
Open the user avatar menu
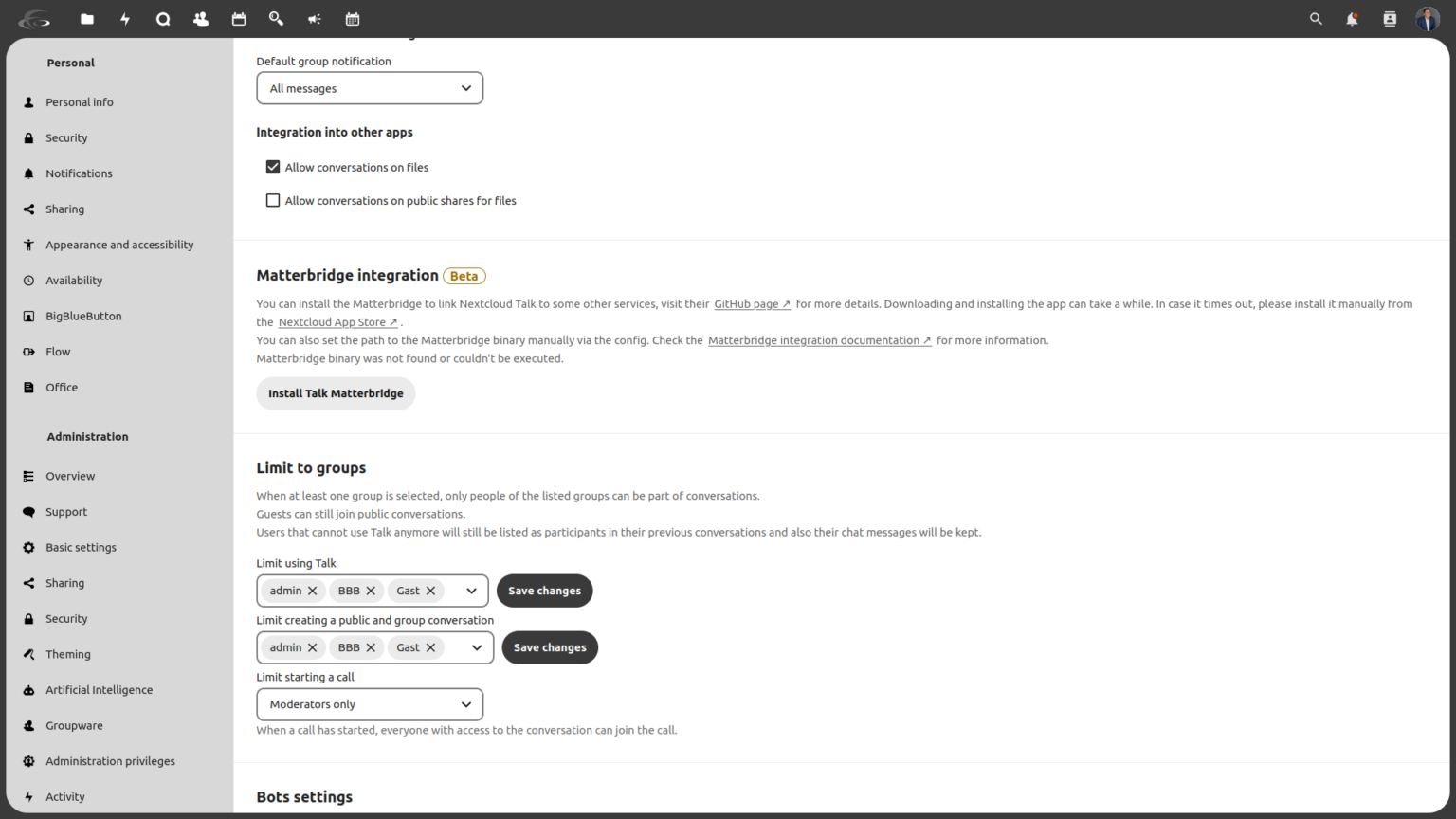coord(1428,18)
